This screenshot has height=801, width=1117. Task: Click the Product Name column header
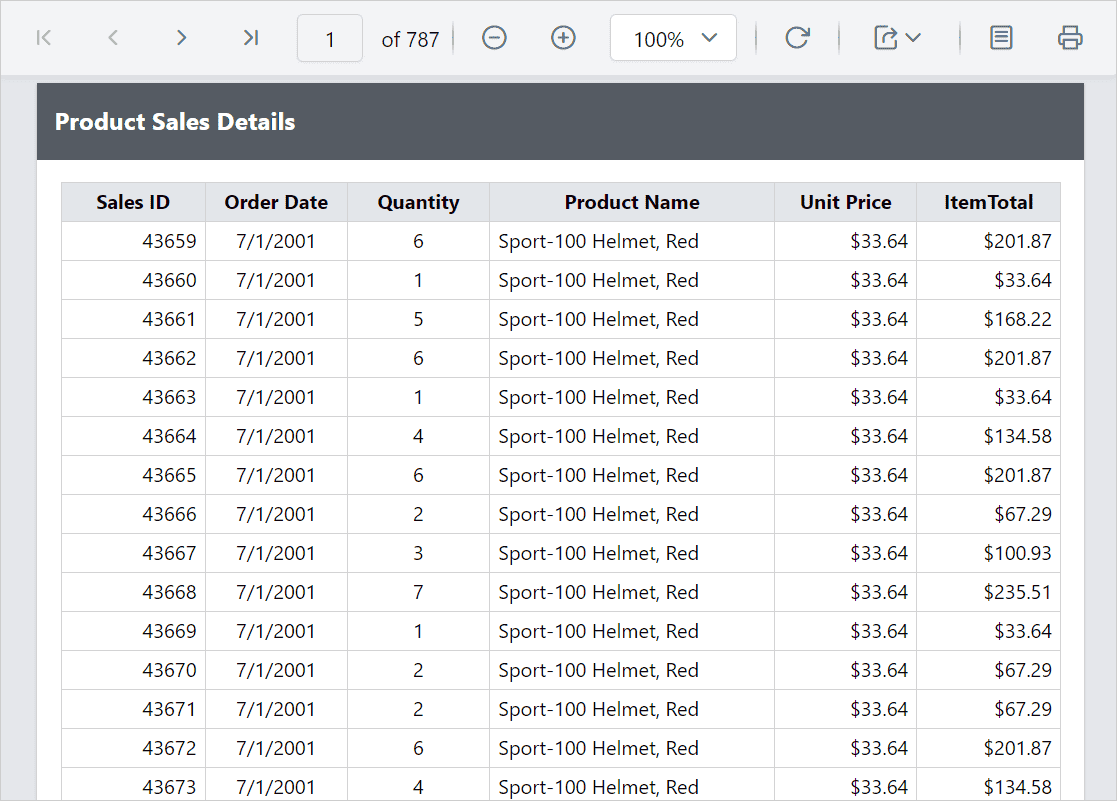(632, 202)
